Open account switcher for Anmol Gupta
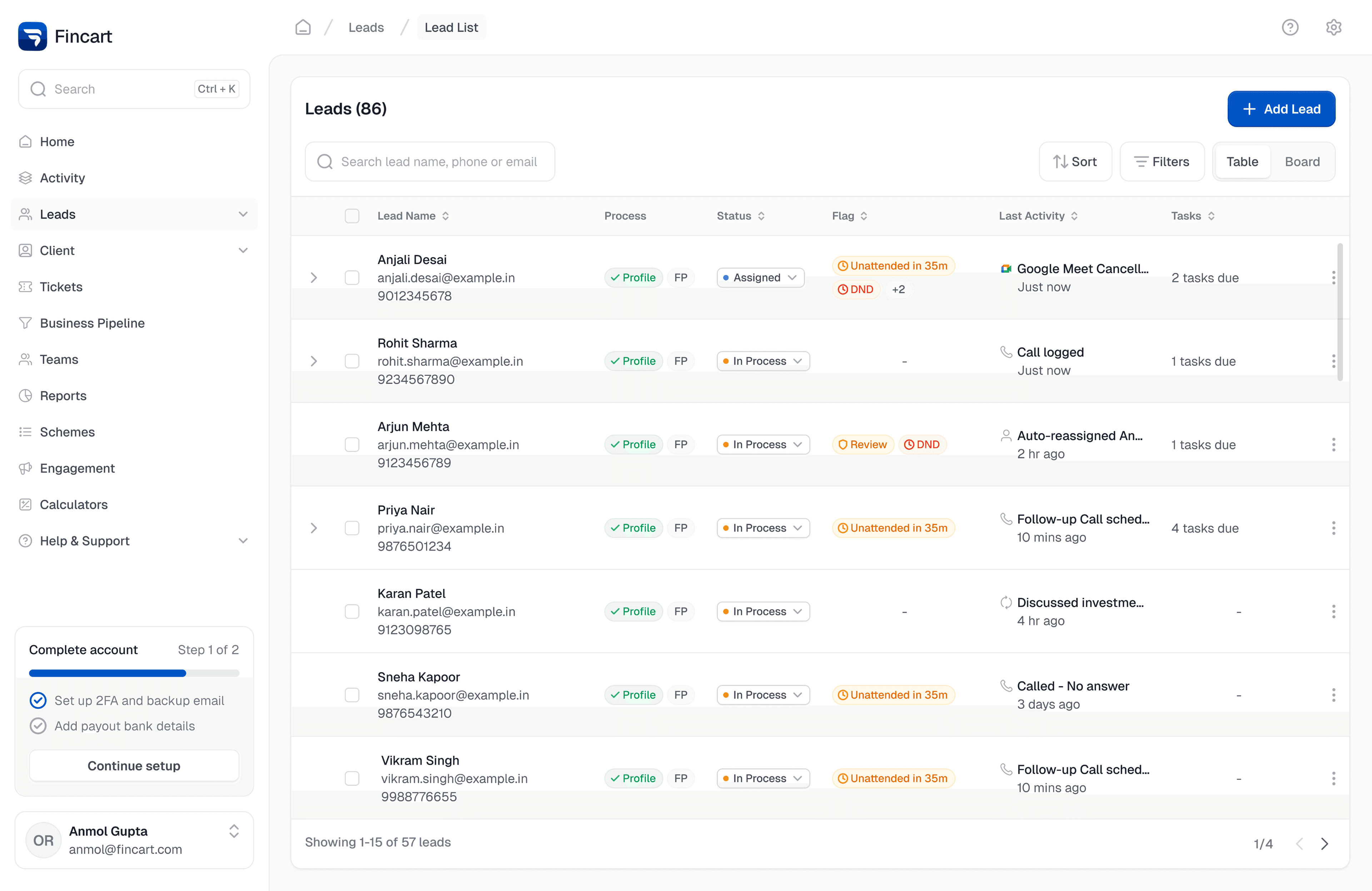 tap(233, 831)
